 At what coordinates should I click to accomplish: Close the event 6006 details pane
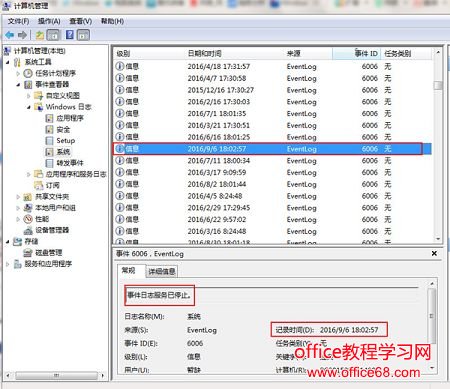click(x=434, y=254)
